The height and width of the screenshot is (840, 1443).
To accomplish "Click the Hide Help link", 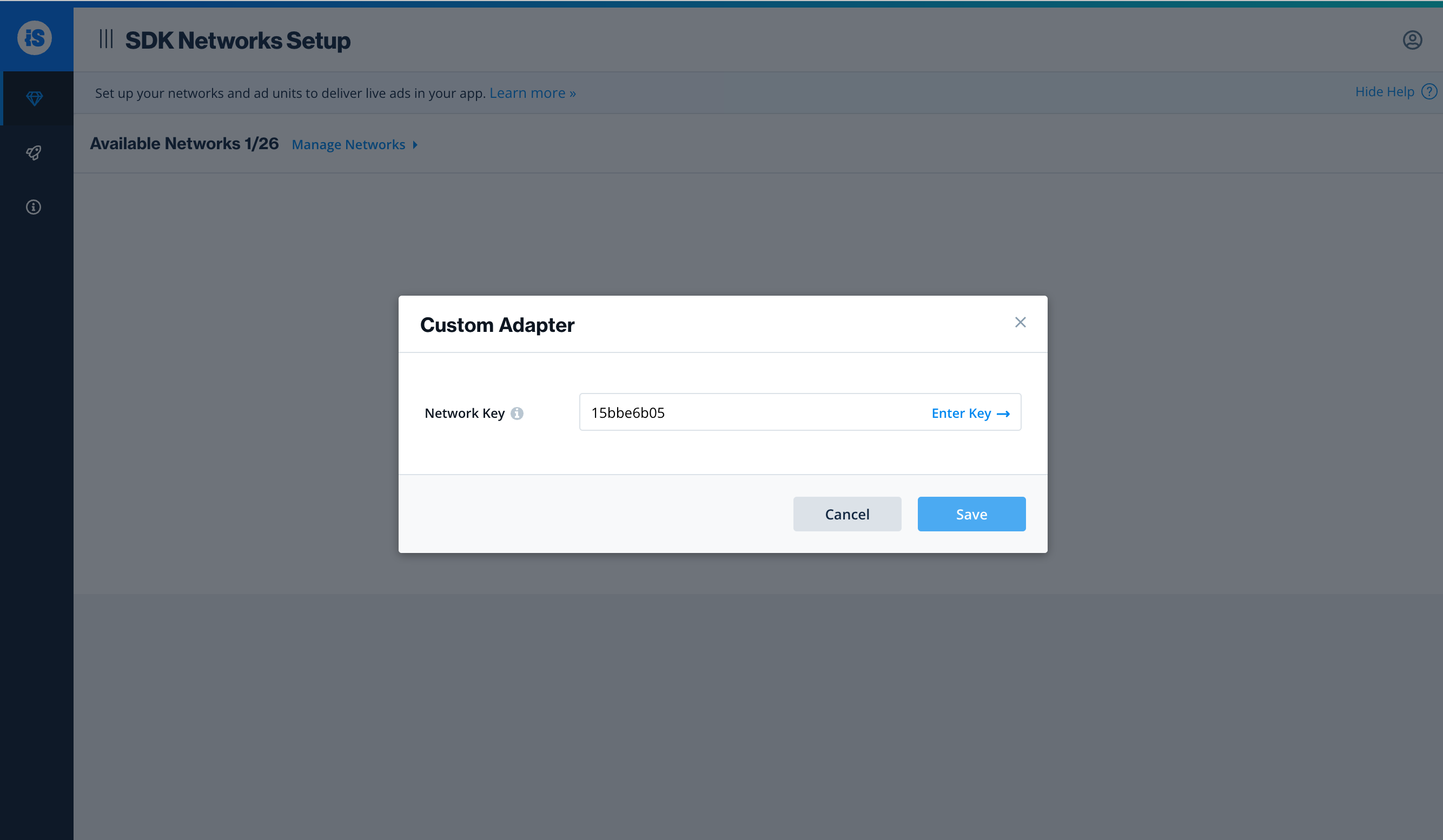I will tap(1384, 91).
